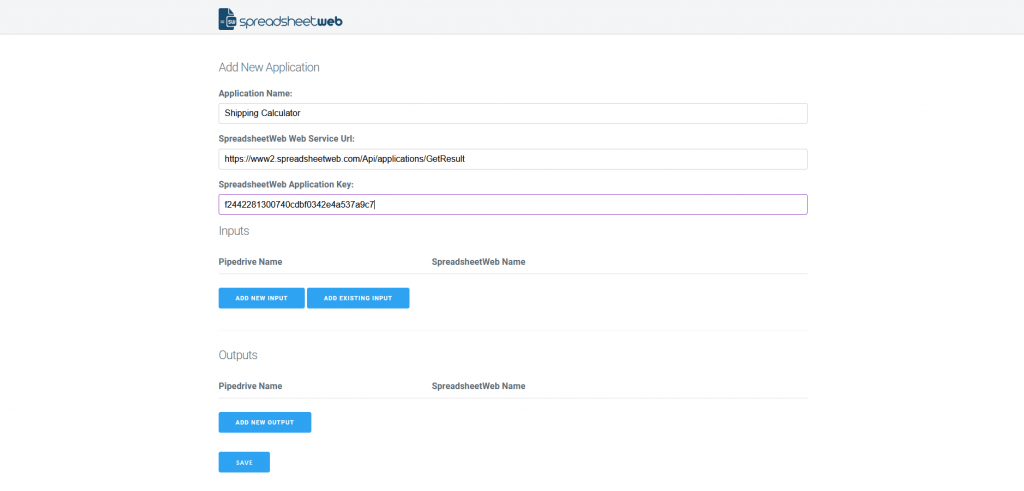This screenshot has width=1024, height=491.
Task: Add a new output mapping
Action: pyautogui.click(x=264, y=422)
